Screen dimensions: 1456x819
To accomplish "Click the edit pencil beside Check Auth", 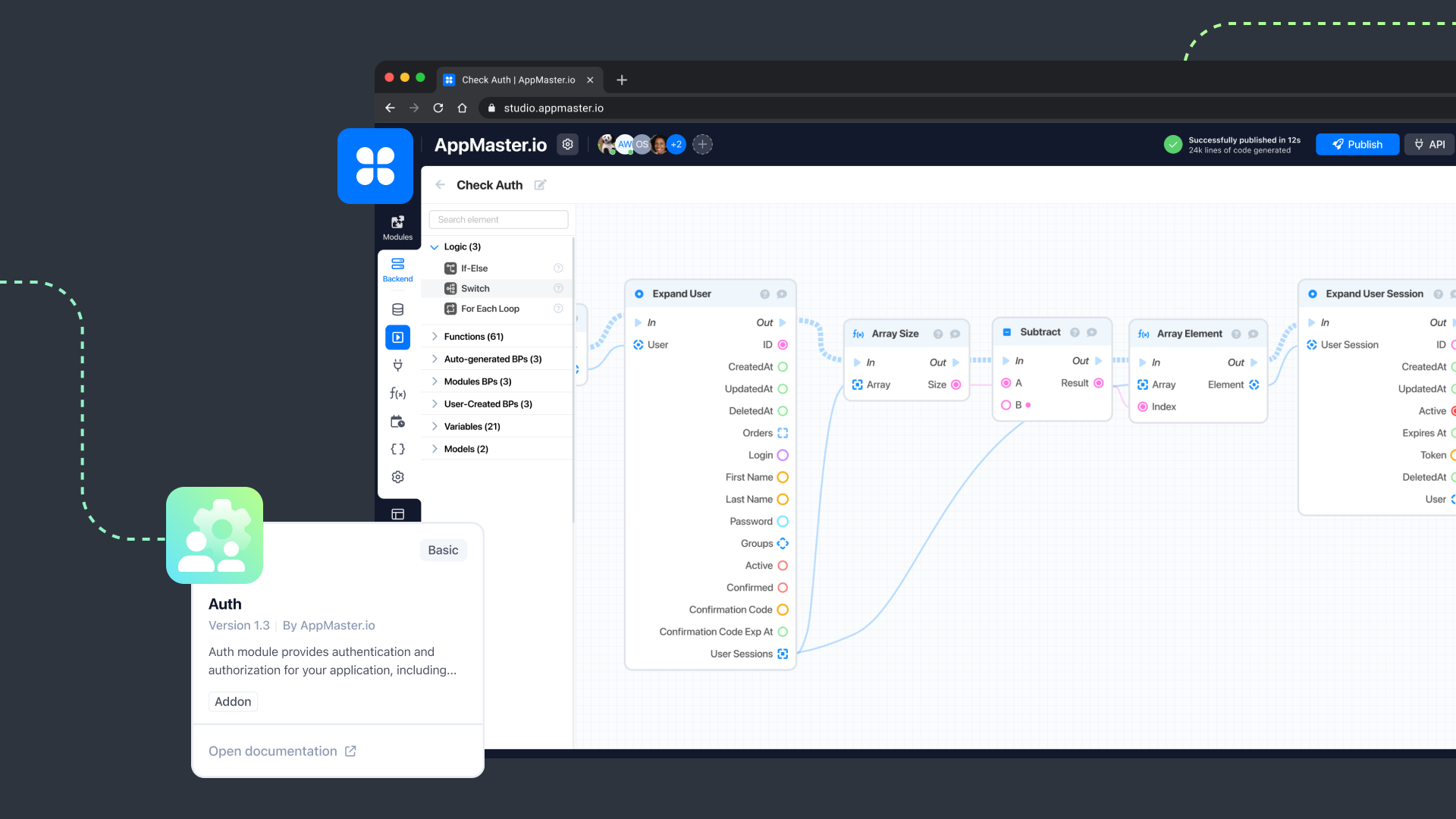I will (x=540, y=185).
